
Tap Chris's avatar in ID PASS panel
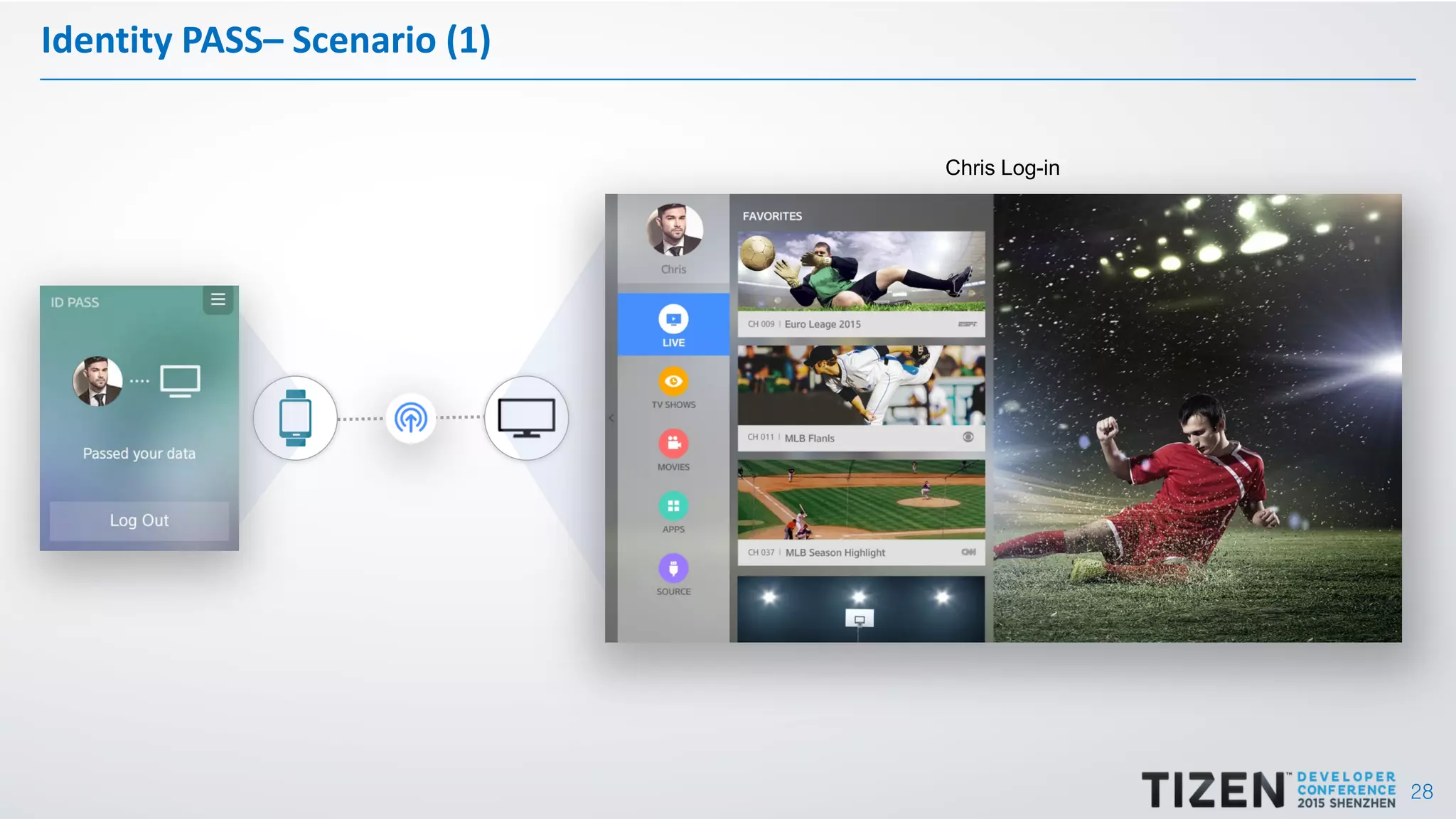tap(97, 381)
